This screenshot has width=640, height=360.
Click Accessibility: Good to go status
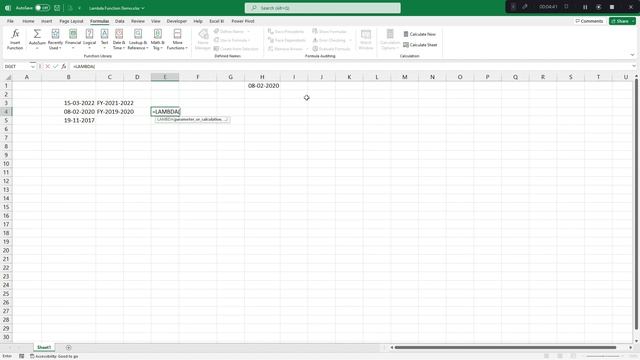[54, 356]
